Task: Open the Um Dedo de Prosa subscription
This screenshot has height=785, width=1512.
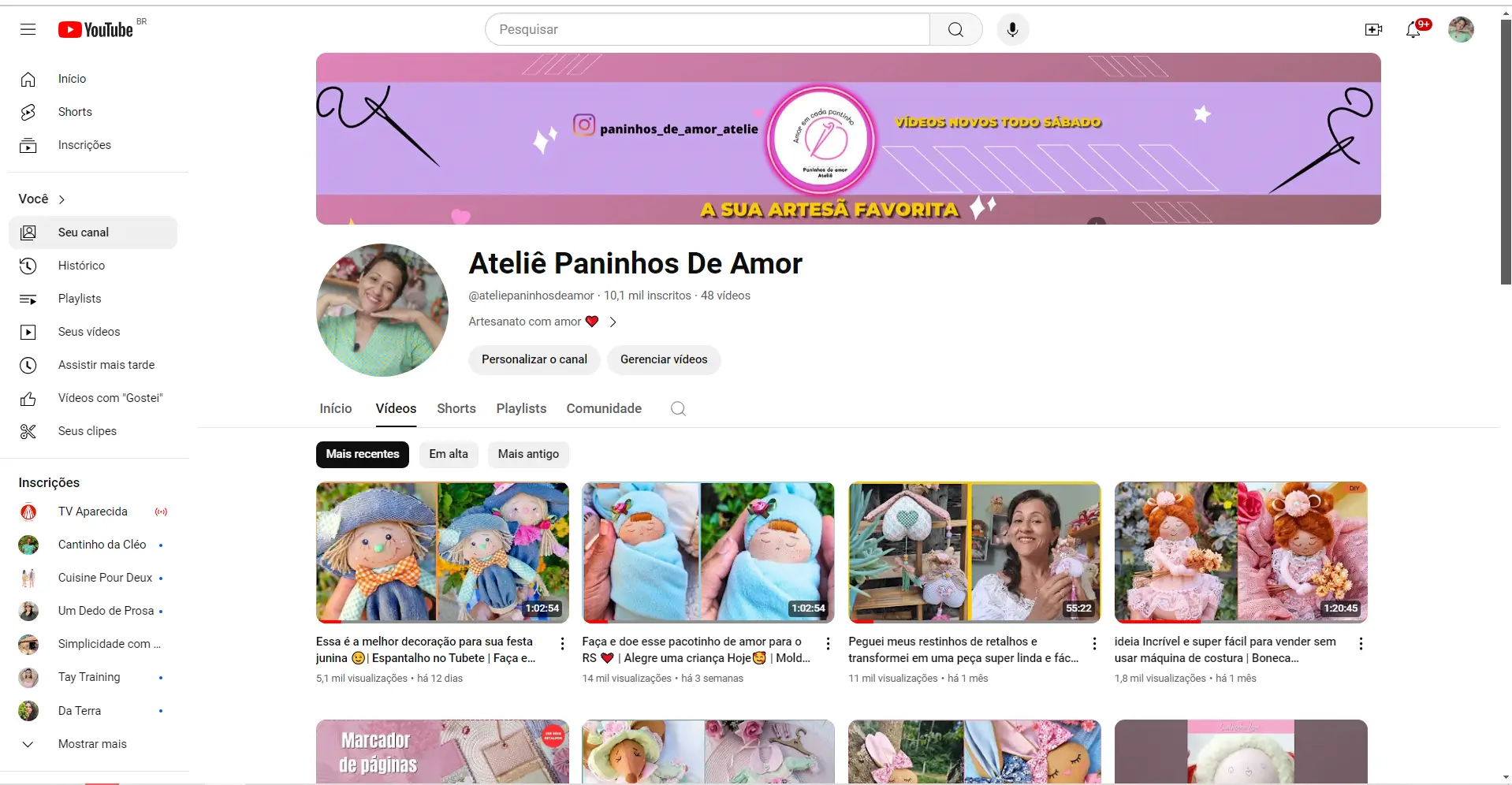Action: click(93, 611)
